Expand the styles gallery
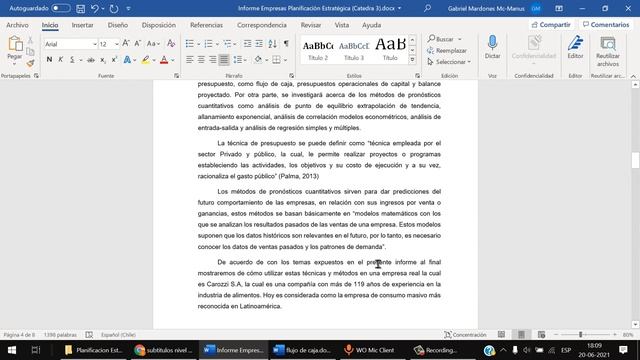This screenshot has height=360, width=640. coord(412,60)
